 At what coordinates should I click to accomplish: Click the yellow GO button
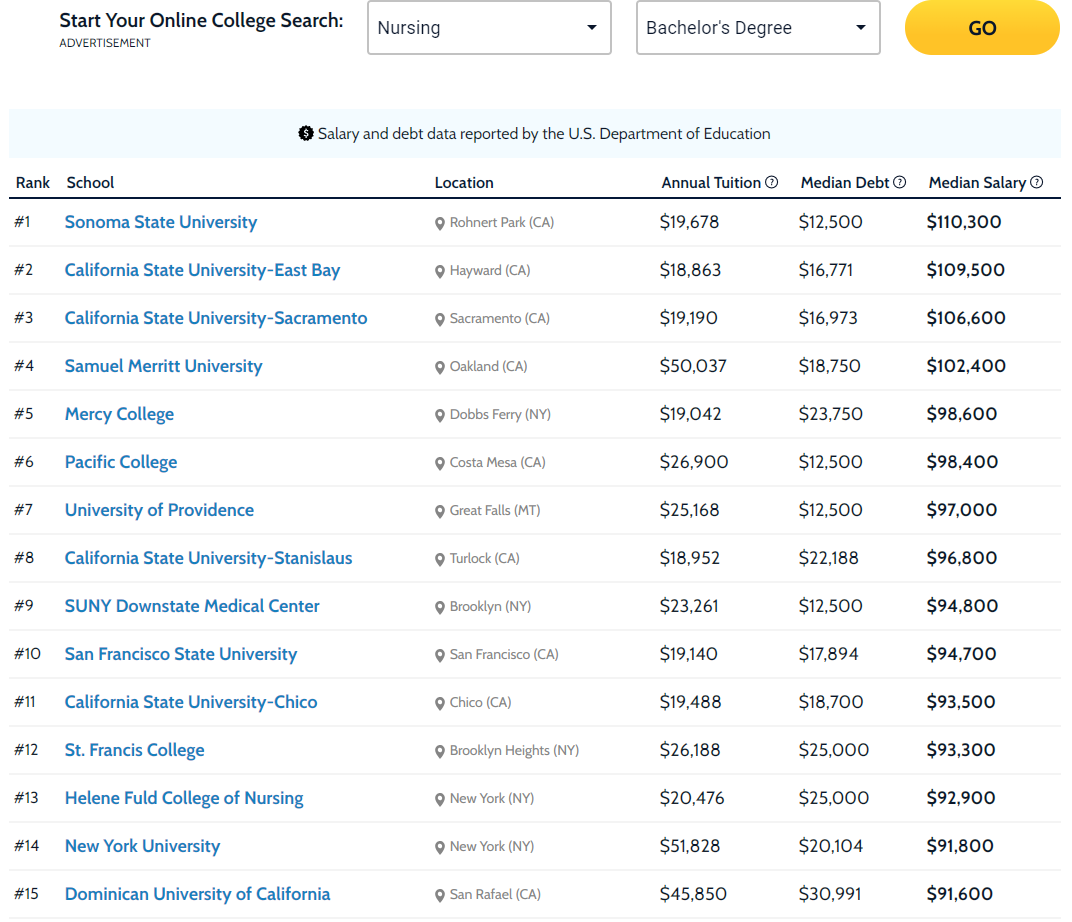pos(982,27)
